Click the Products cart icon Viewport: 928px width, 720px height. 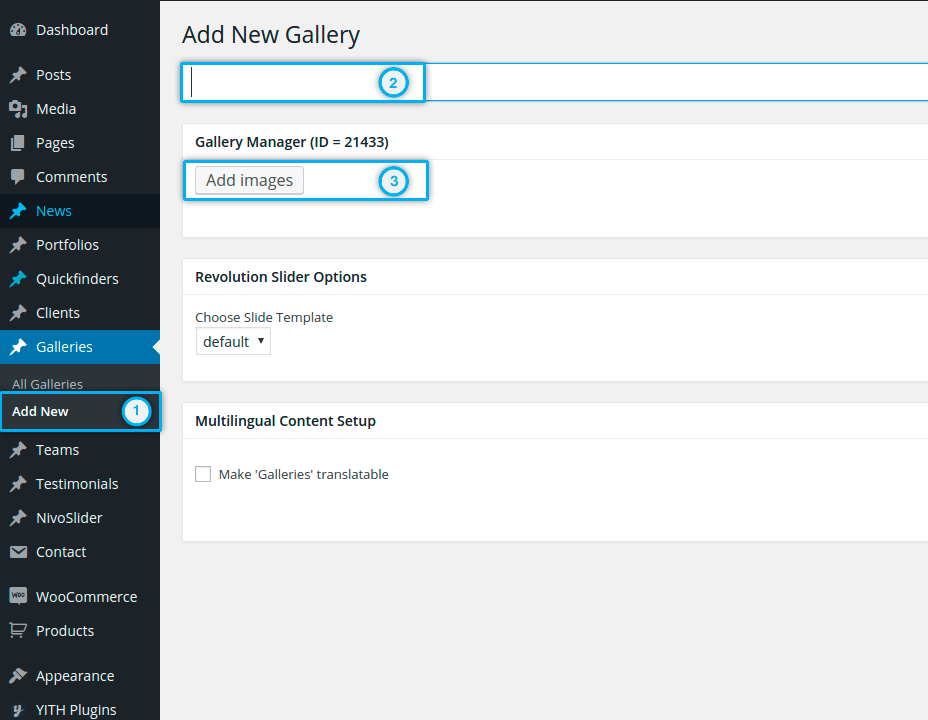(x=18, y=631)
